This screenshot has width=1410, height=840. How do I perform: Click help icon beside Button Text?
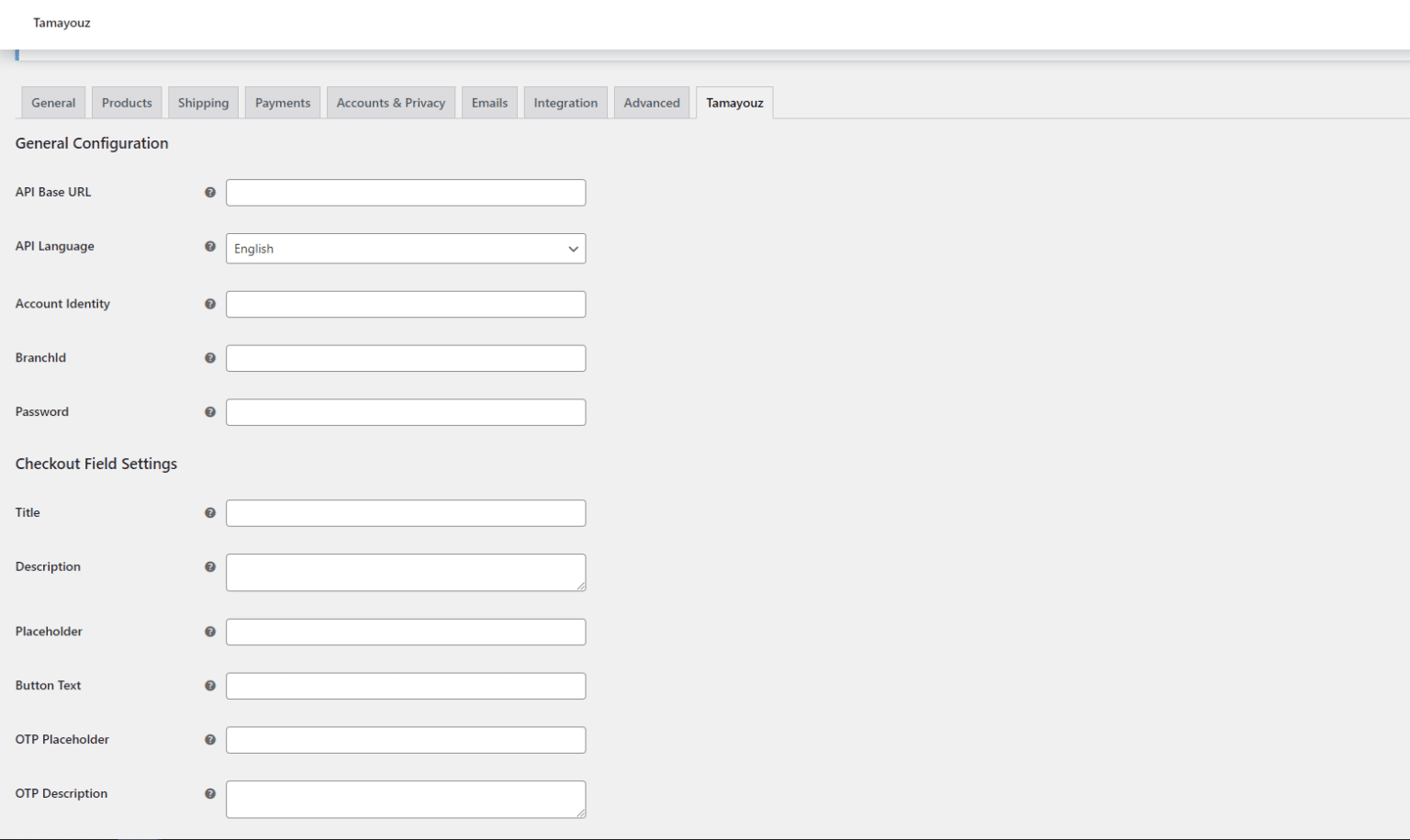[x=210, y=686]
